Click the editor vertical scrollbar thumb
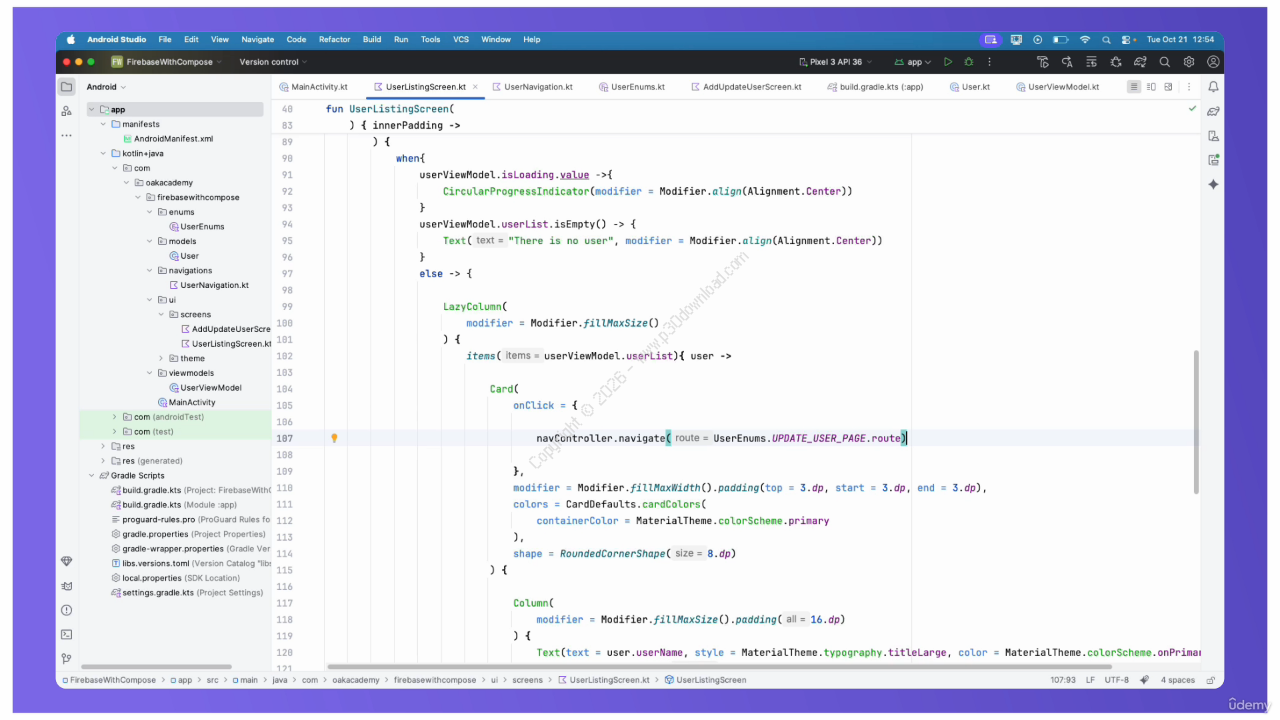 [x=1195, y=420]
